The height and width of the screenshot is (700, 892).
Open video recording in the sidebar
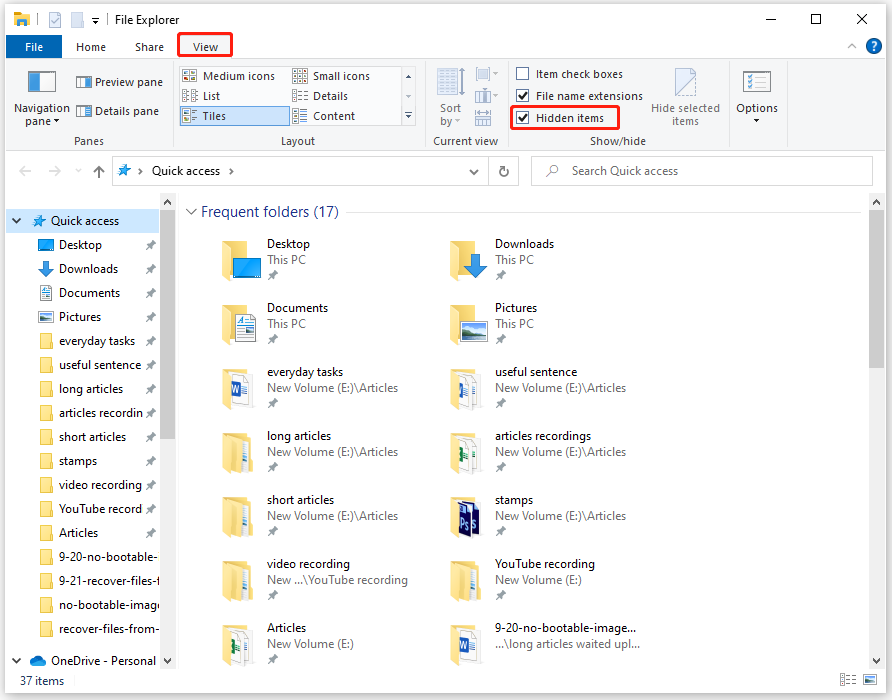(100, 485)
